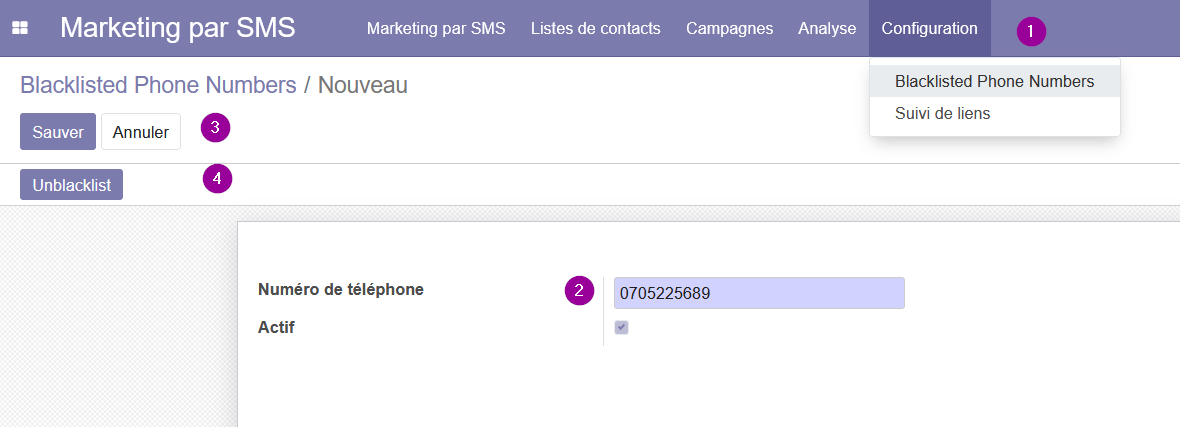1180x427 pixels.
Task: Discard changes with Annuler button
Action: click(141, 132)
